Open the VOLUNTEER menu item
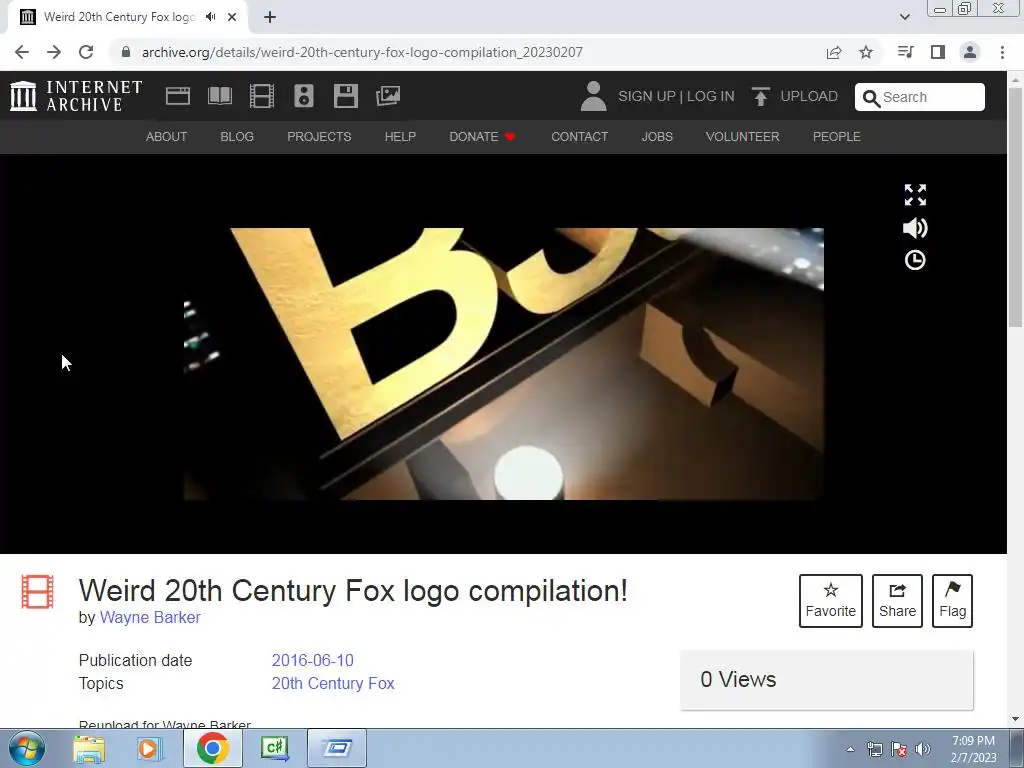The image size is (1024, 768). pyautogui.click(x=743, y=136)
